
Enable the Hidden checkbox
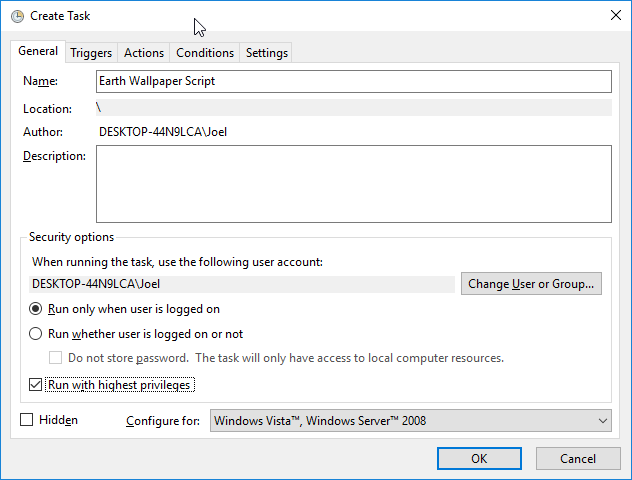click(x=27, y=421)
